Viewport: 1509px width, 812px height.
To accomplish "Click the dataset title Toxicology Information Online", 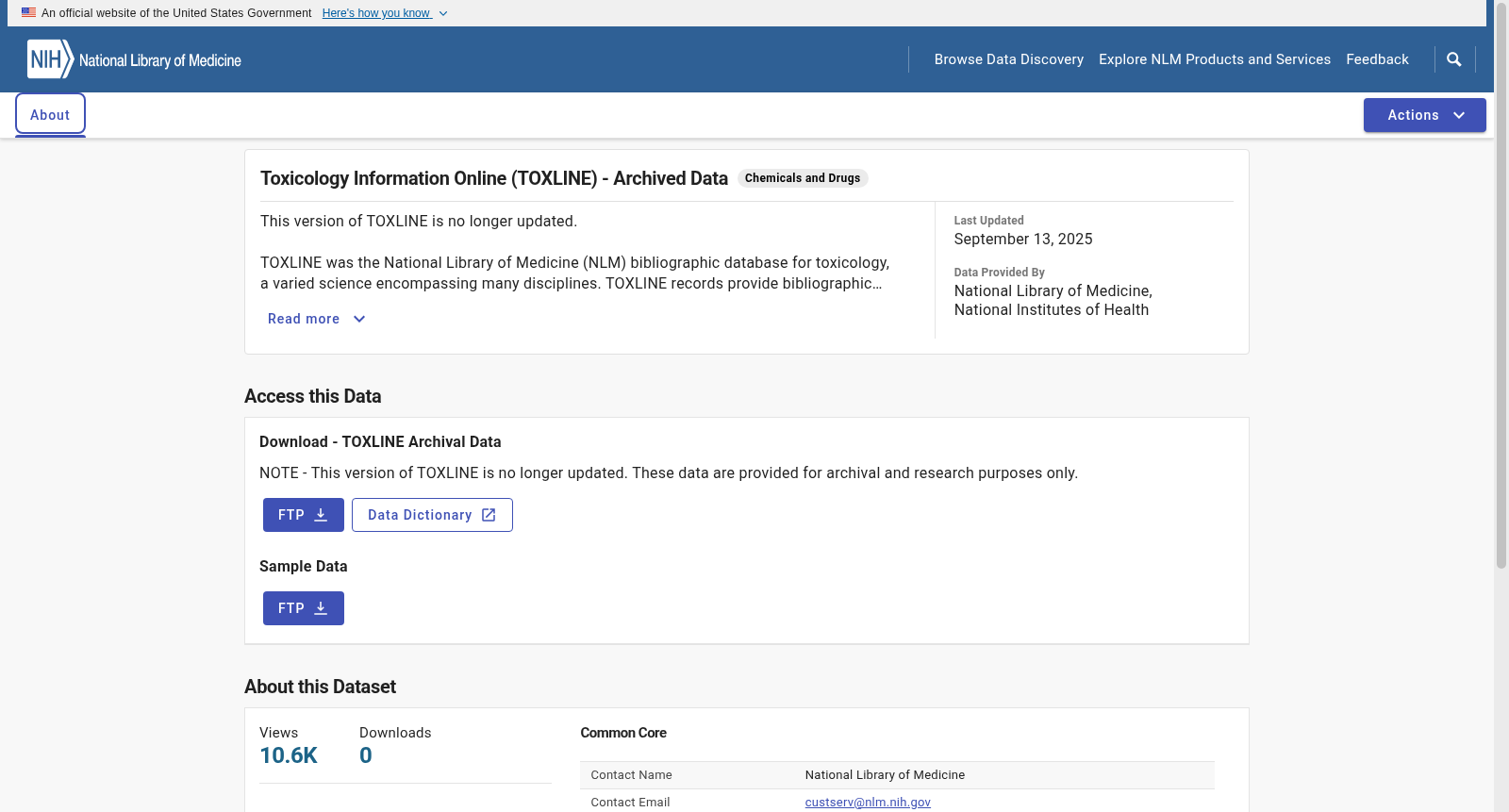I will click(494, 178).
